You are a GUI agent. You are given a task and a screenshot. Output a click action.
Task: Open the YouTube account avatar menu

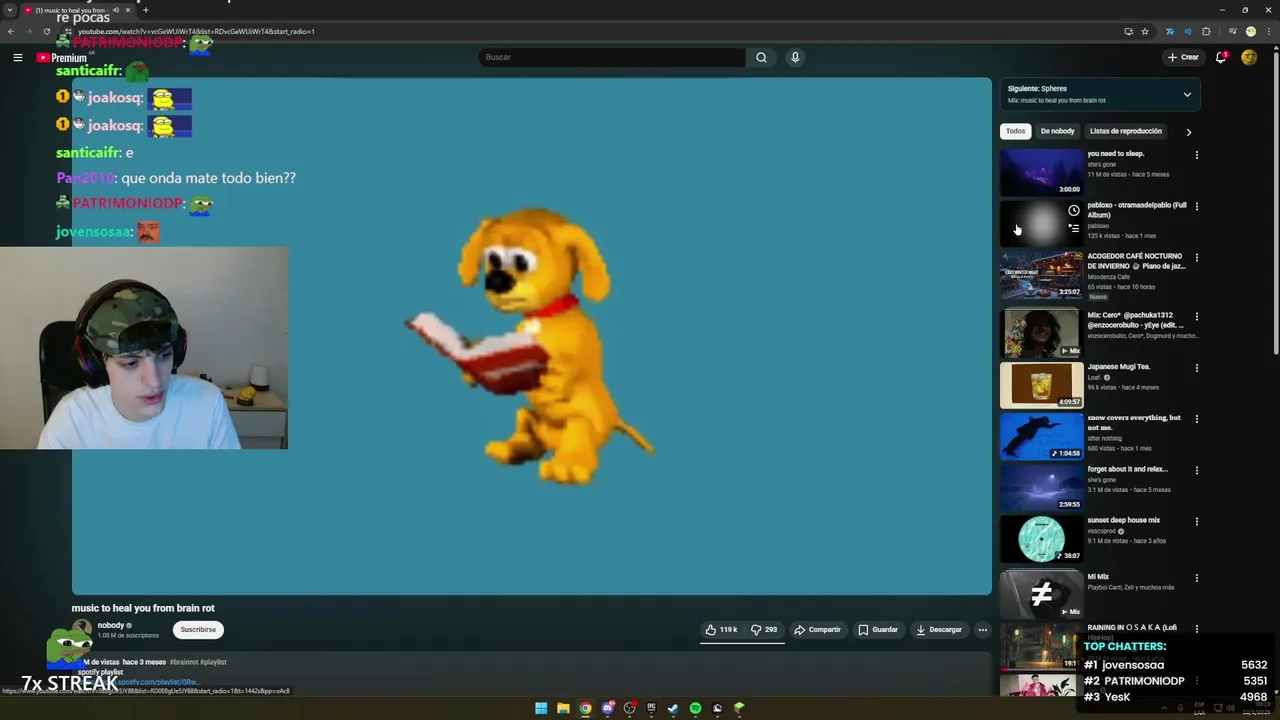(1249, 57)
